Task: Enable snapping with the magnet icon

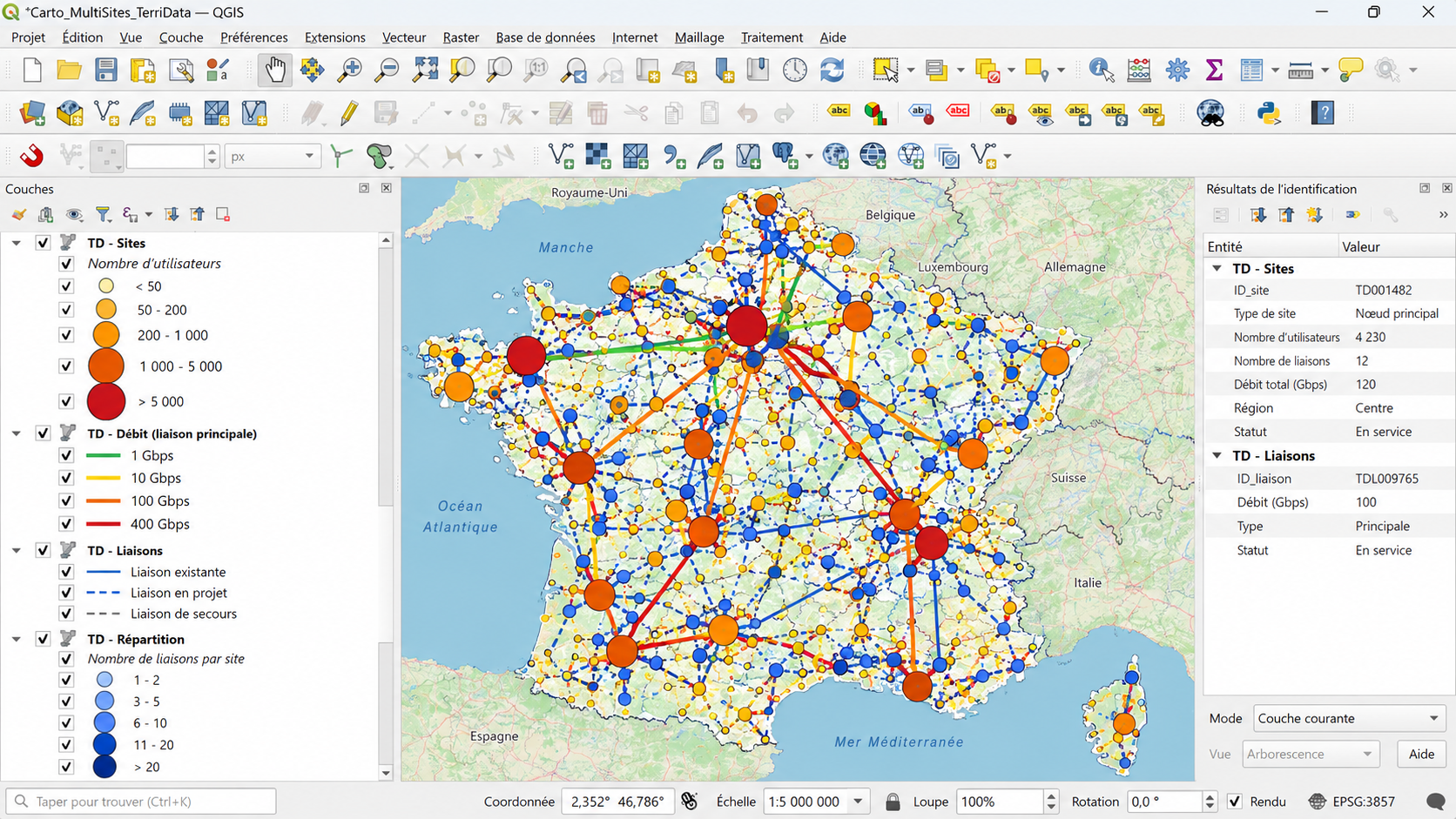Action: [x=31, y=157]
